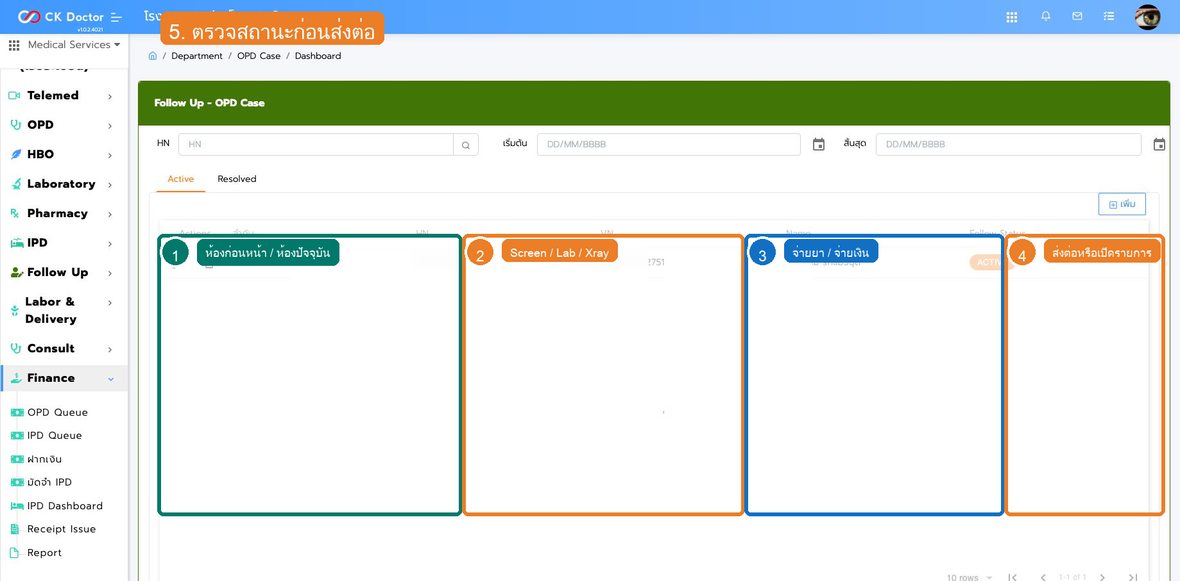Expand the Laboratory menu chevron
The height and width of the screenshot is (581, 1180).
pyautogui.click(x=110, y=184)
